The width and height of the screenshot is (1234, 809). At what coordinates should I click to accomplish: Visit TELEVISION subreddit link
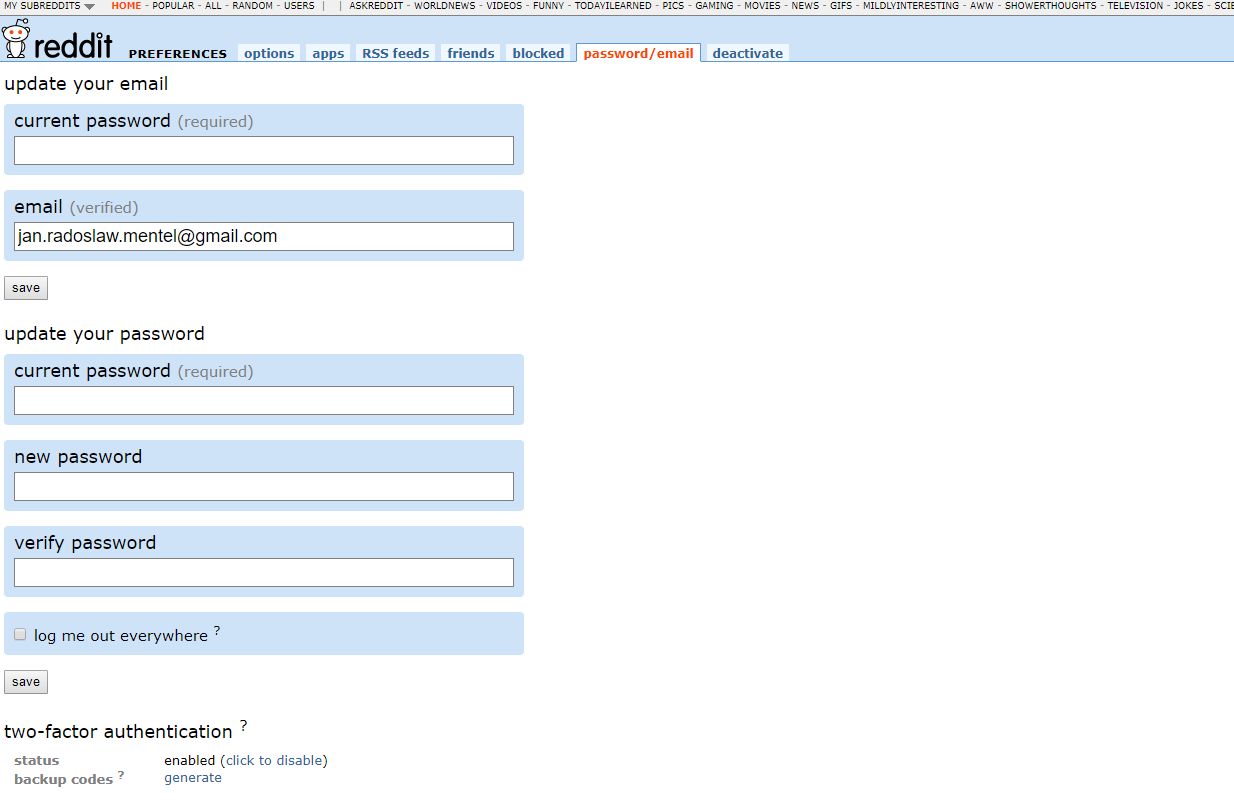click(x=1135, y=6)
